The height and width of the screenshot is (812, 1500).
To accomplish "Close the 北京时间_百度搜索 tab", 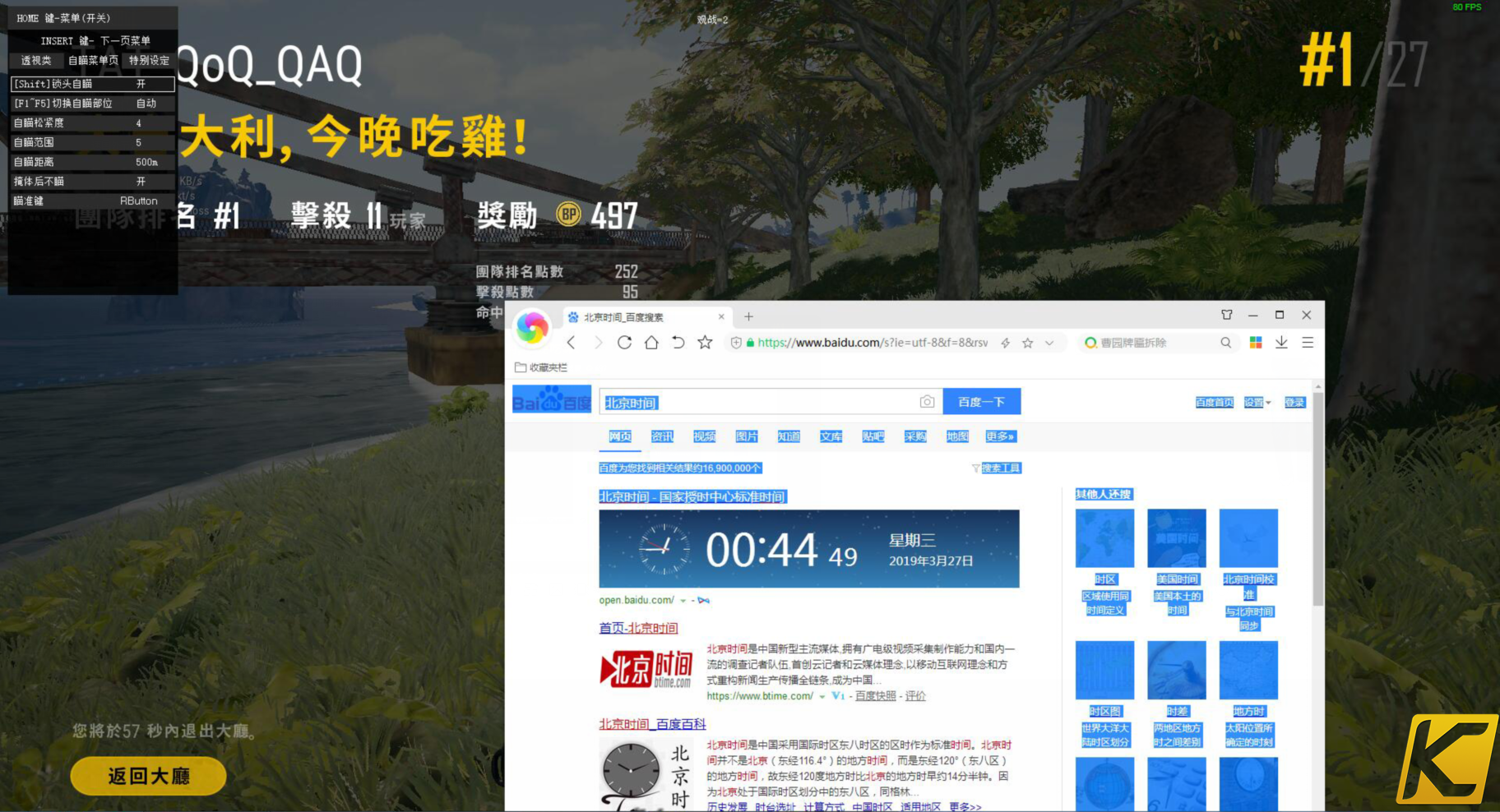I will (x=721, y=316).
